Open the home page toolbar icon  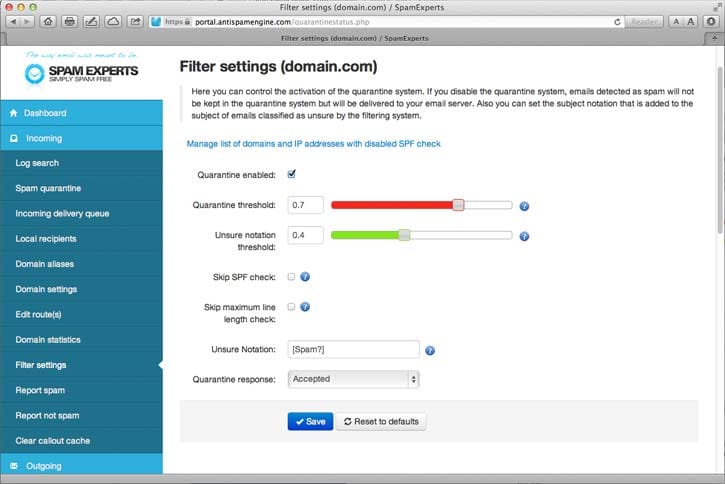(x=49, y=21)
